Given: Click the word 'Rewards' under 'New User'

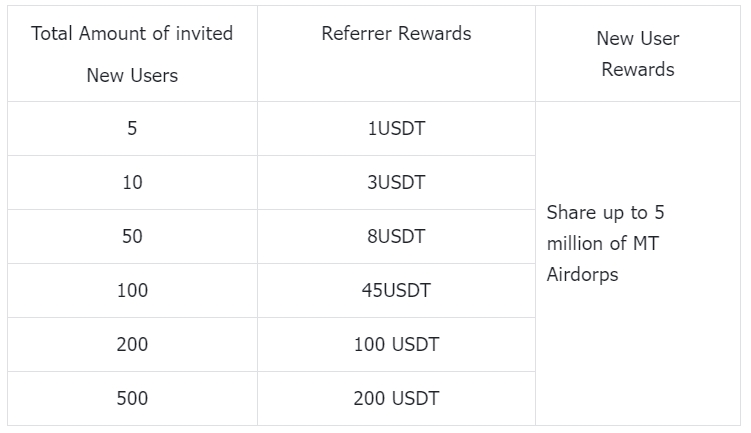Looking at the screenshot, I should (x=637, y=70).
